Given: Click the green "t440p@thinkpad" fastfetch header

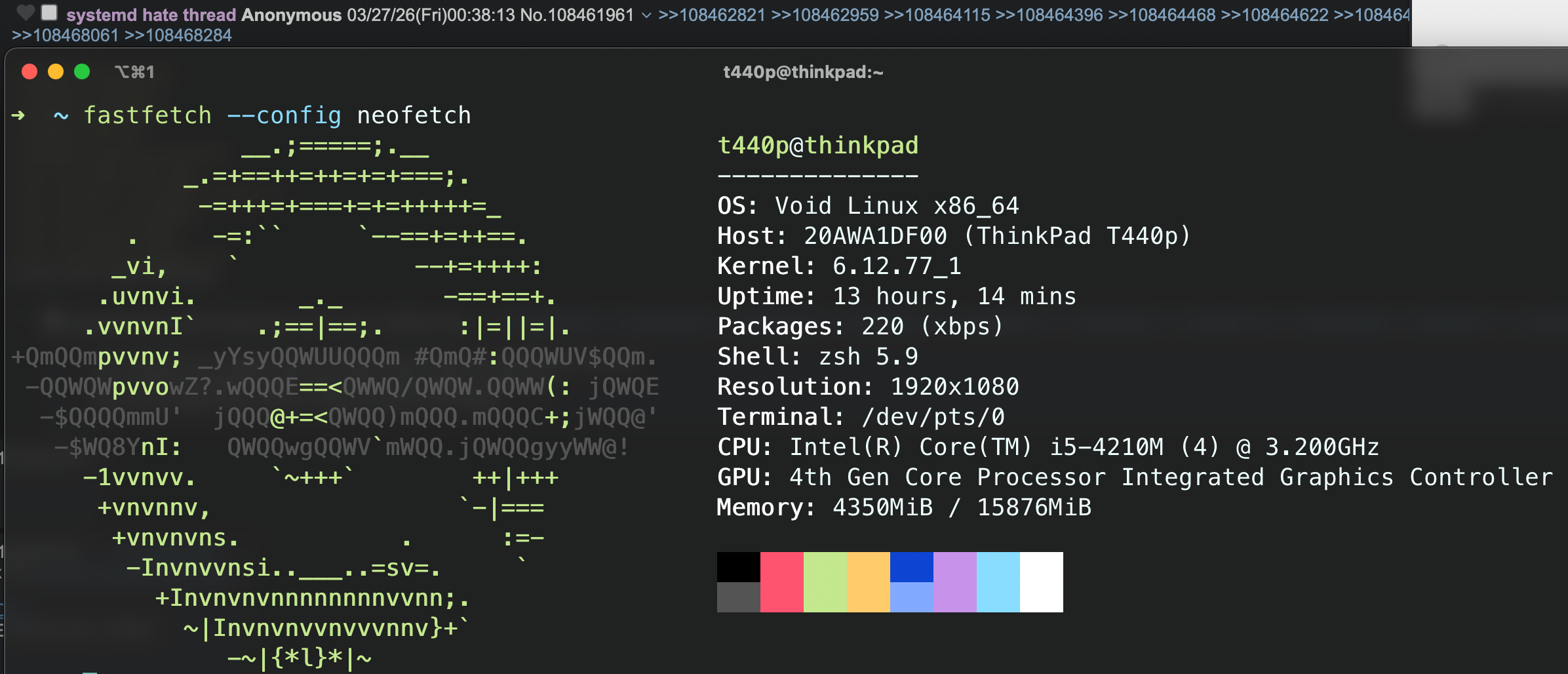Looking at the screenshot, I should (x=818, y=146).
